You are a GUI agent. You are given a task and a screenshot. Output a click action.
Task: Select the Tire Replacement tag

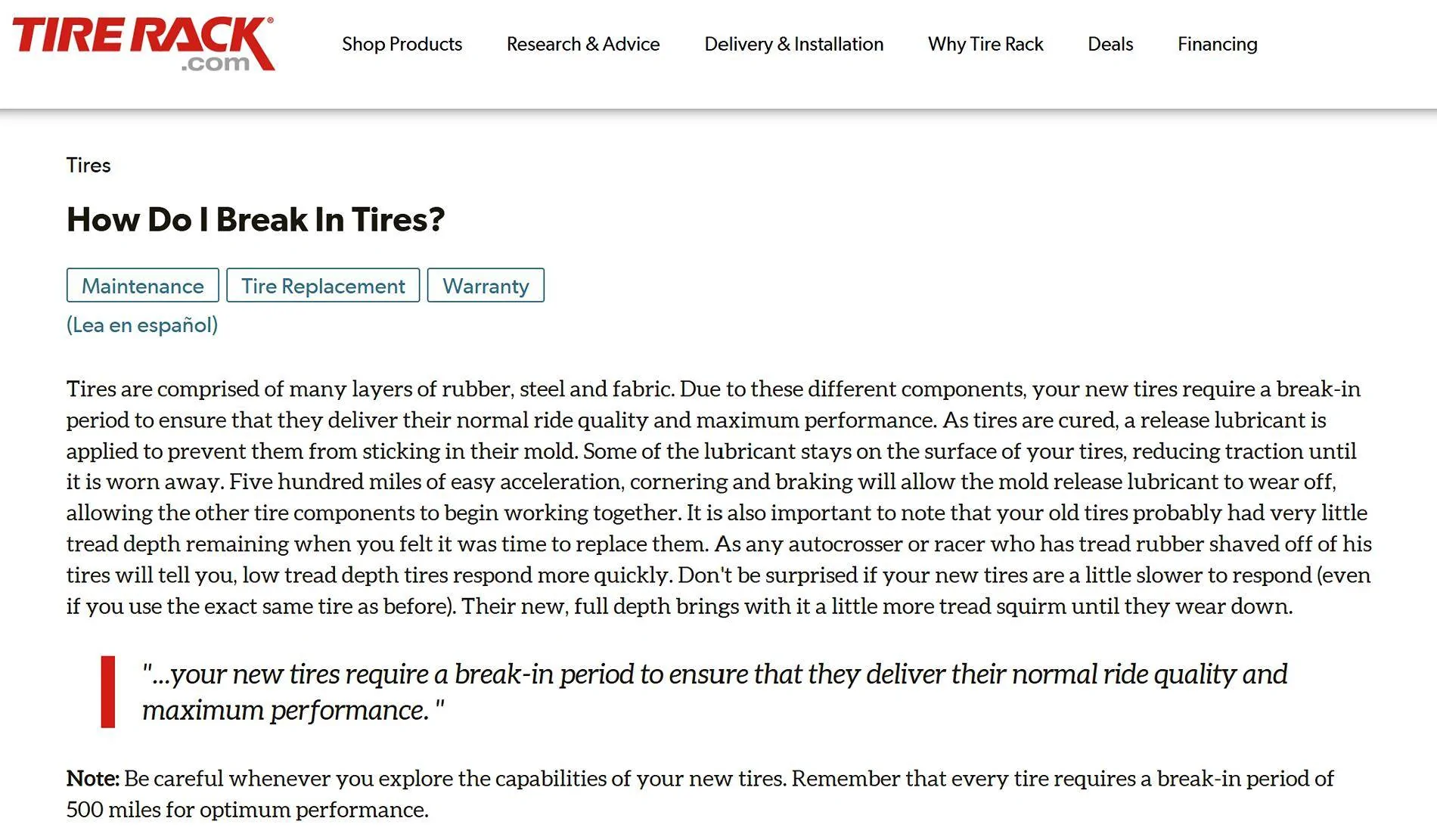[323, 285]
